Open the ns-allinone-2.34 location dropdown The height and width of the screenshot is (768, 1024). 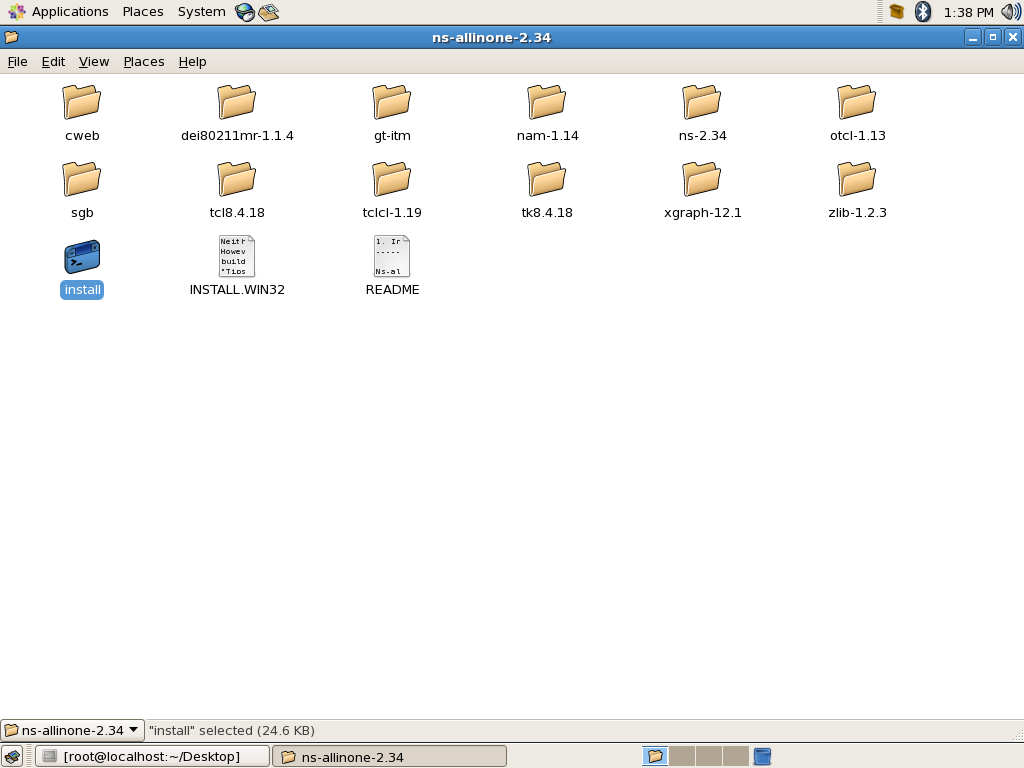click(x=68, y=730)
